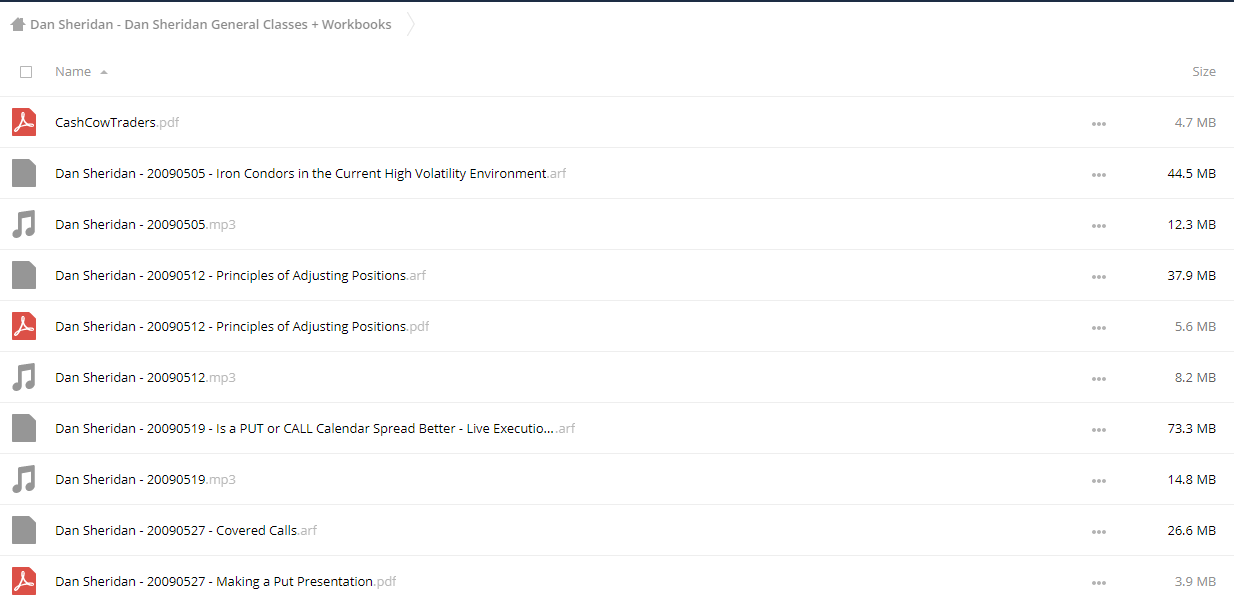This screenshot has width=1234, height=606.
Task: Click the home icon in the breadcrumb
Action: point(17,25)
